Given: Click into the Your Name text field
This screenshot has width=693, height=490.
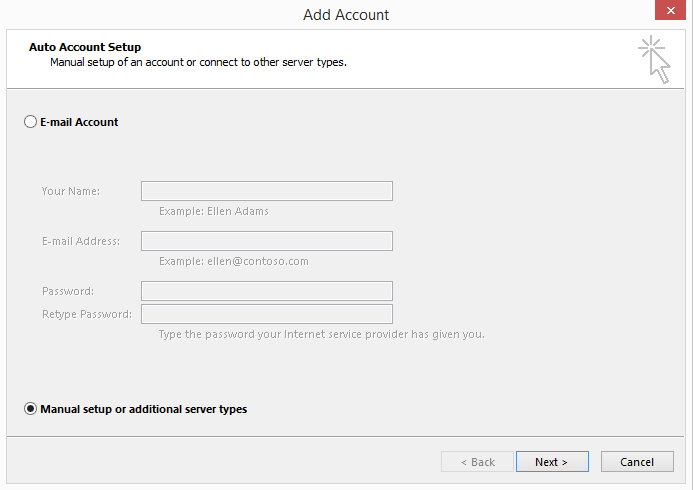Looking at the screenshot, I should tap(267, 191).
